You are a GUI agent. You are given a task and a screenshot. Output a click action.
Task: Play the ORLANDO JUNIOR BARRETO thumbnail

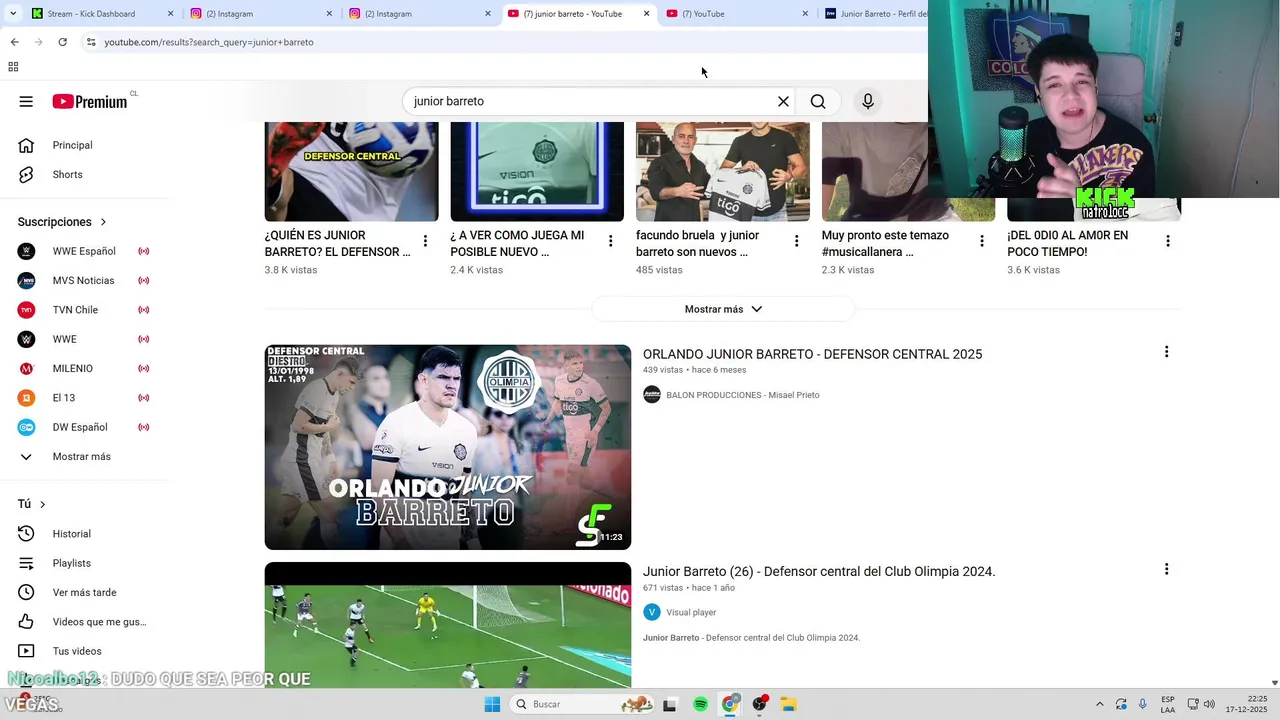click(x=448, y=447)
